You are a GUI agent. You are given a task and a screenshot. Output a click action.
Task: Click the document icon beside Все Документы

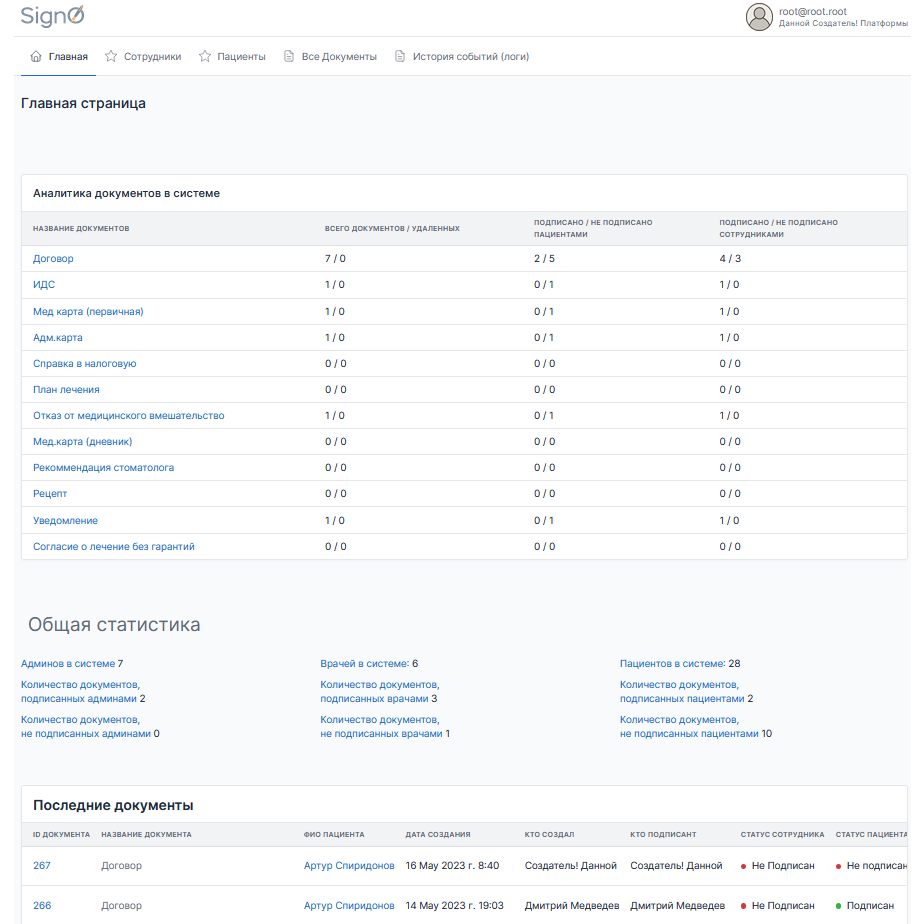287,57
